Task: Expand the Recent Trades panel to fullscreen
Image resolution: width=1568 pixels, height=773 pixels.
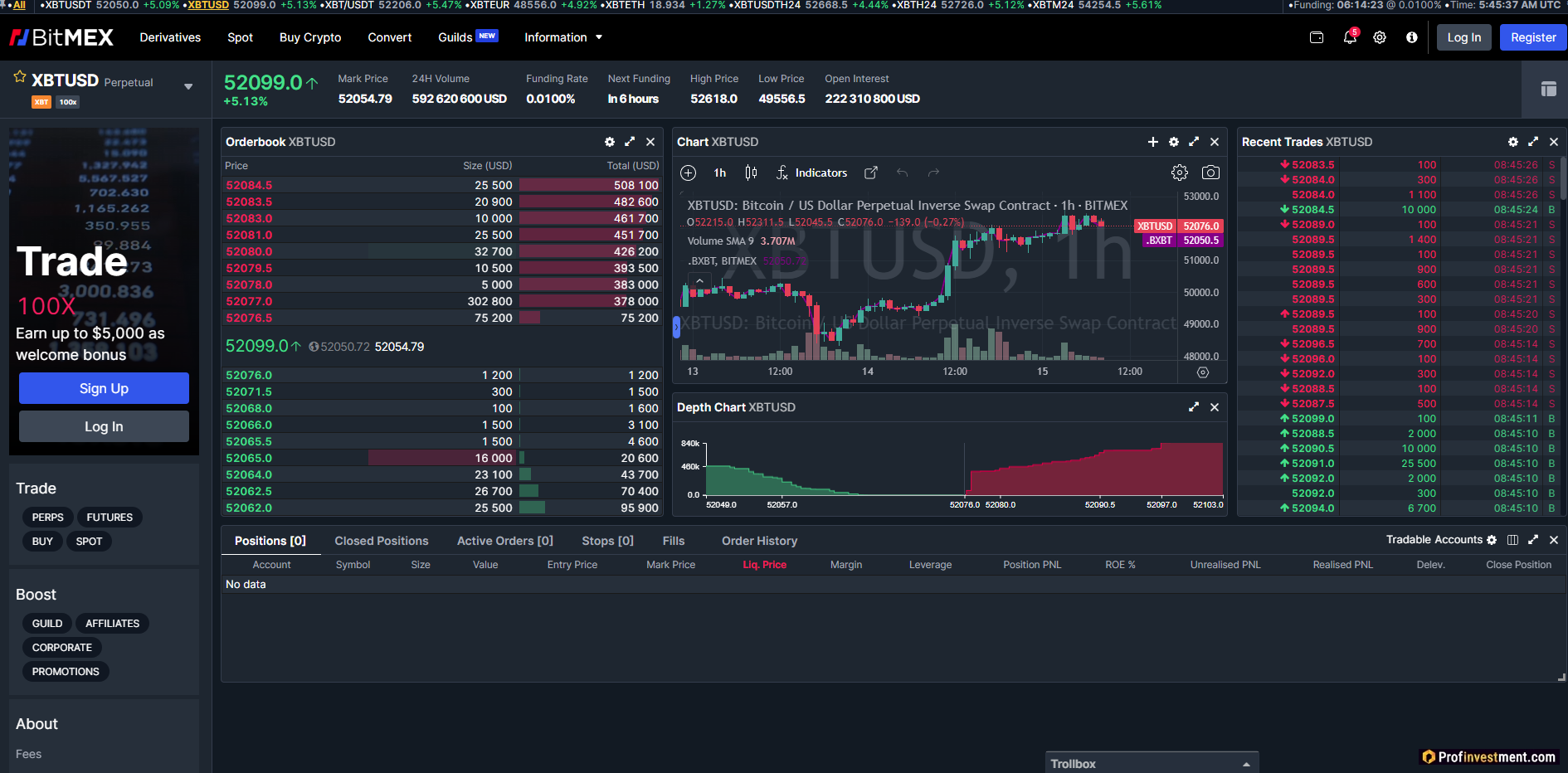Action: pos(1533,142)
